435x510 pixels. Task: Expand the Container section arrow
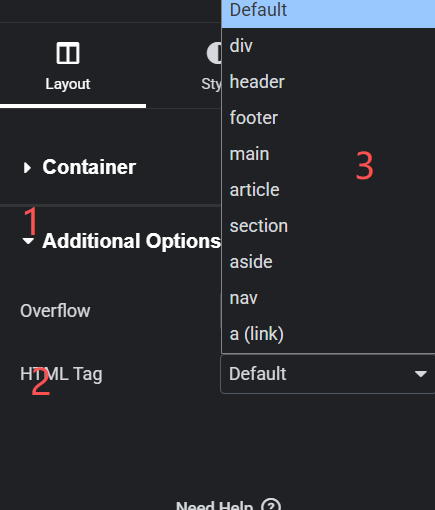[x=28, y=168]
